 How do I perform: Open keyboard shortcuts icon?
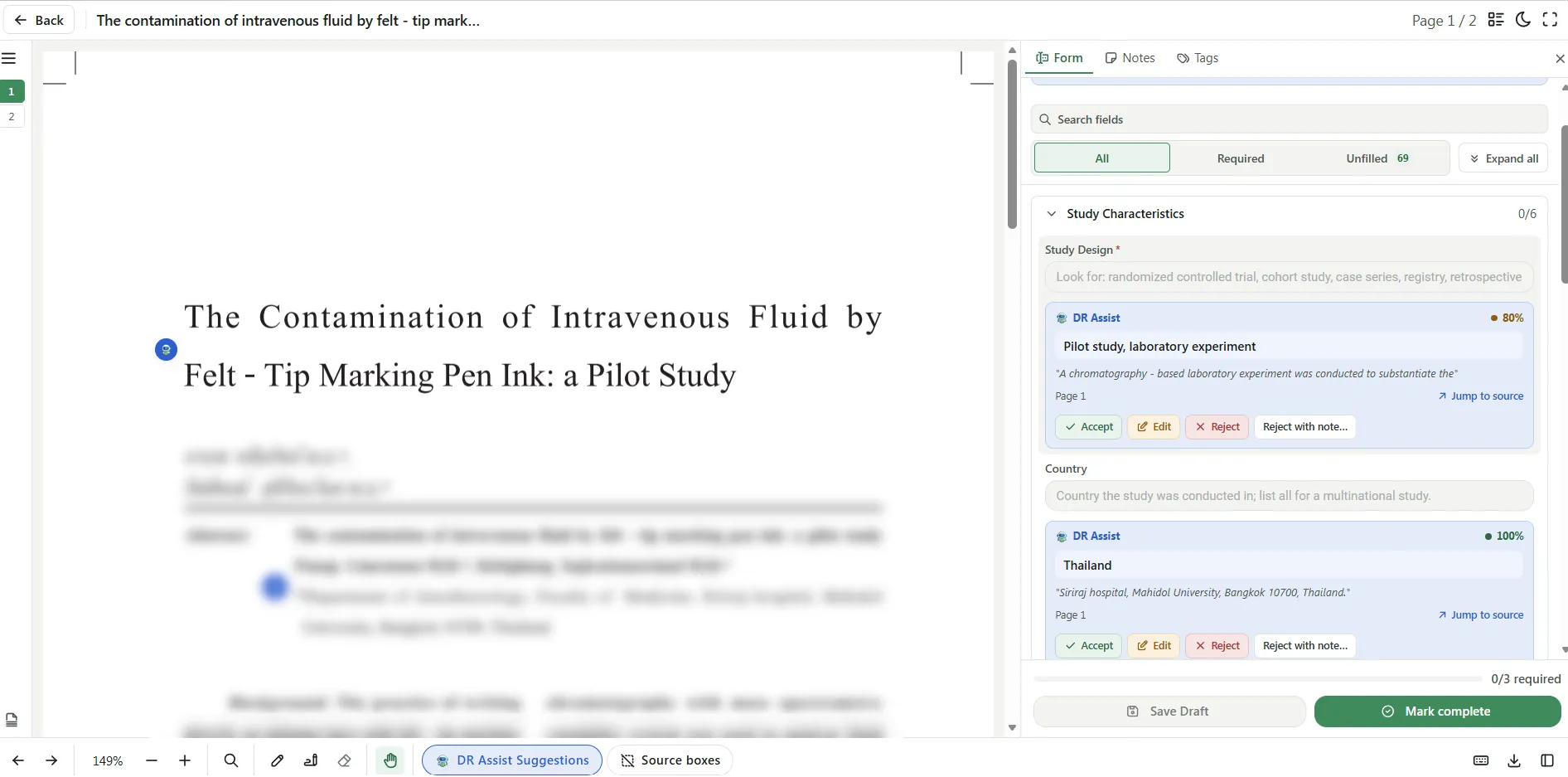click(x=1481, y=760)
